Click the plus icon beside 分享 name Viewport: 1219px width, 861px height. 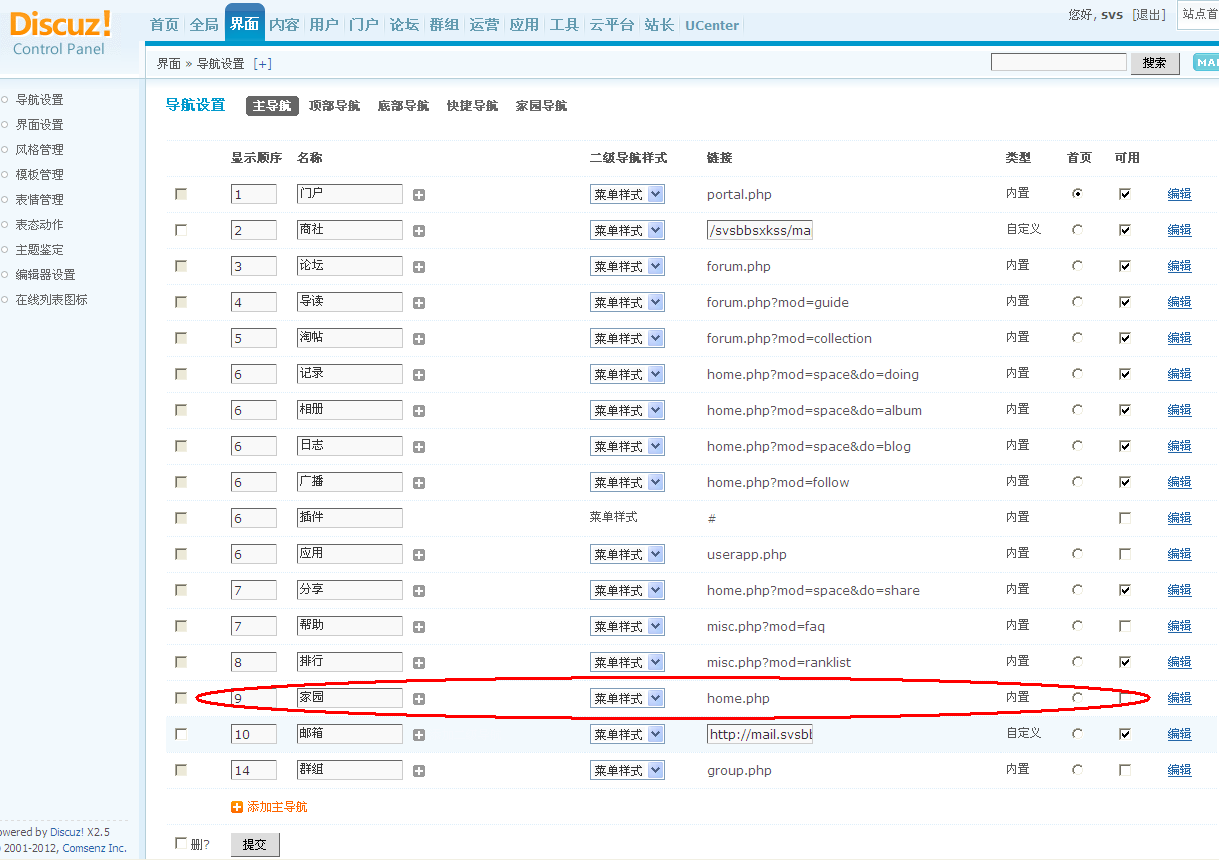(419, 591)
